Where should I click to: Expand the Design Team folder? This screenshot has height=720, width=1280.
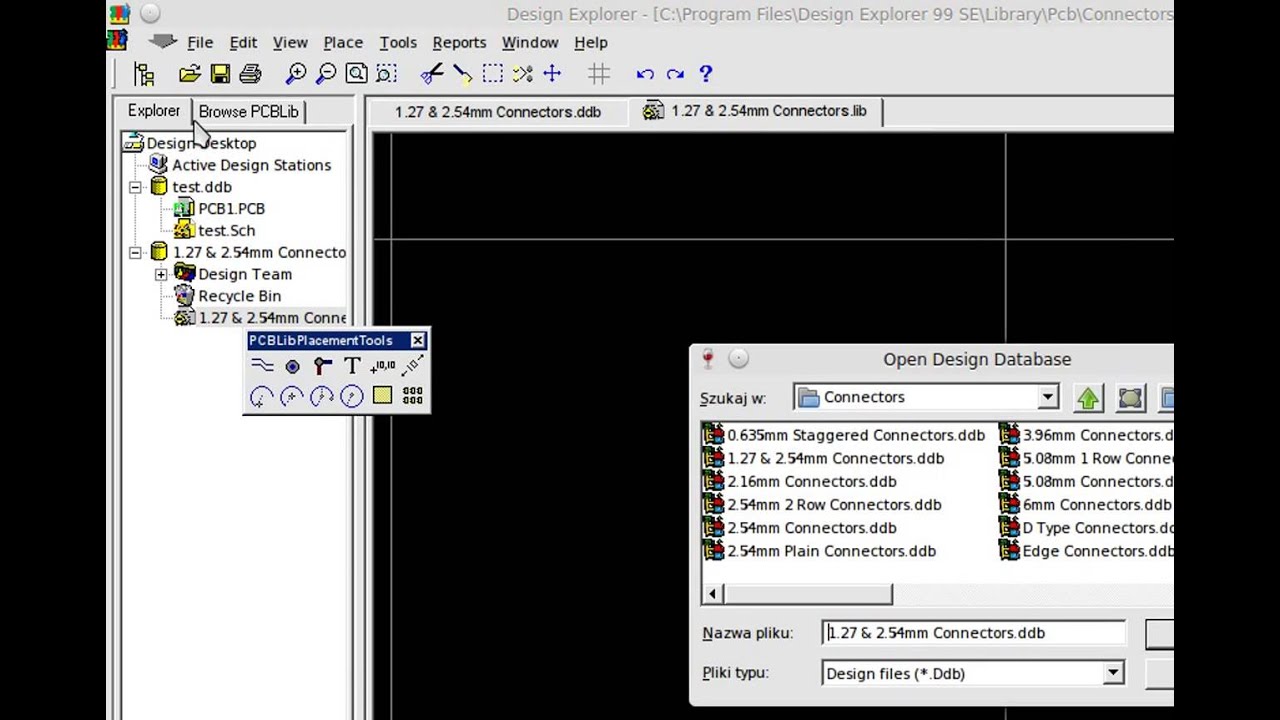tap(161, 274)
